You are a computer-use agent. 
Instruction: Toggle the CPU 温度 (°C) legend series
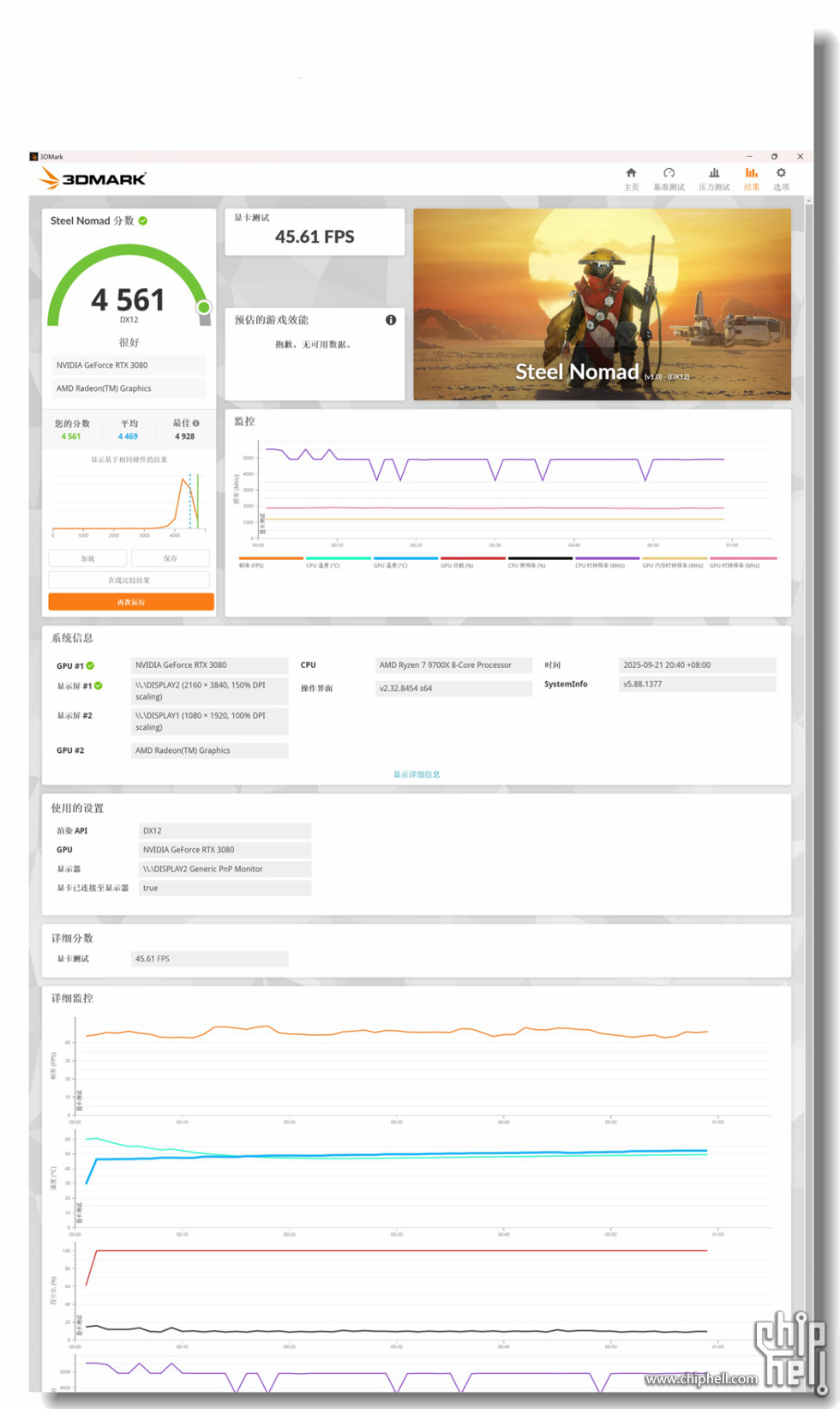[338, 562]
